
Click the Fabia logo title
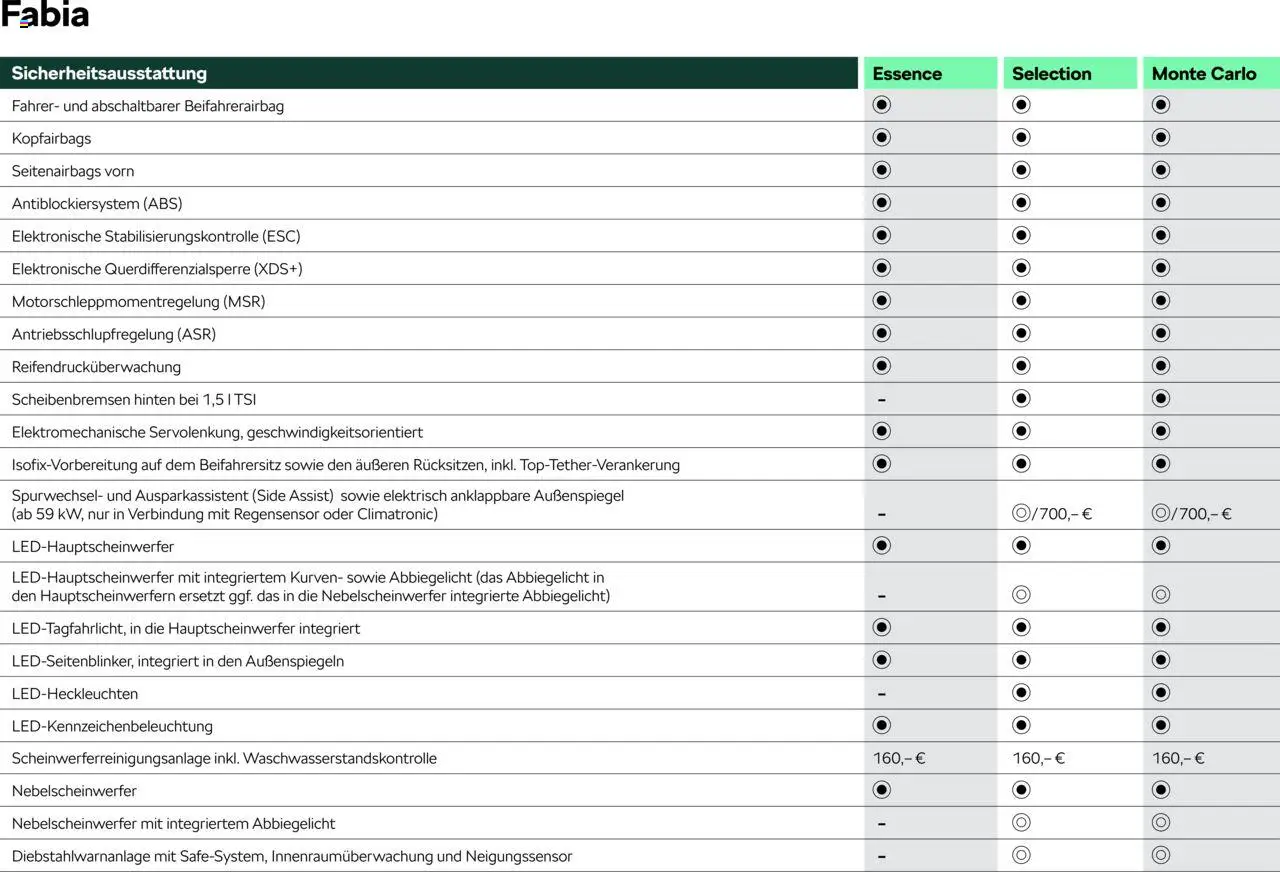45,16
